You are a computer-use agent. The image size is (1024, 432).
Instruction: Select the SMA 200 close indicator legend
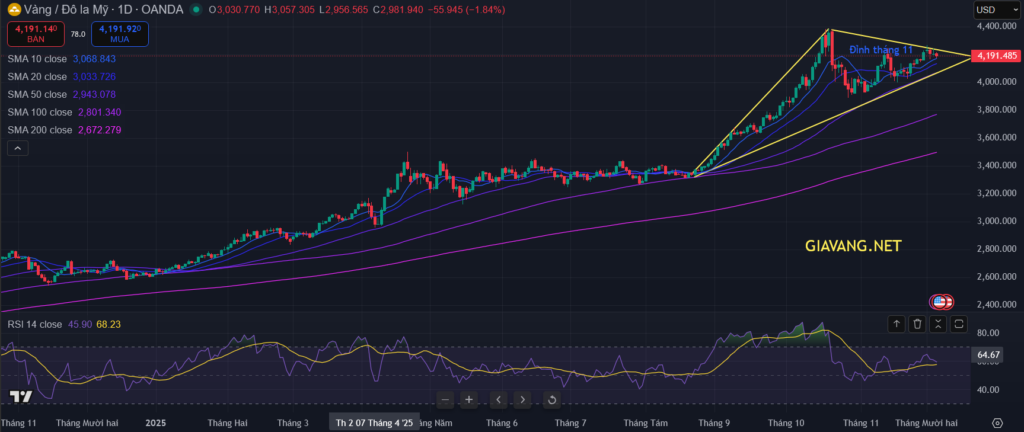(40, 130)
